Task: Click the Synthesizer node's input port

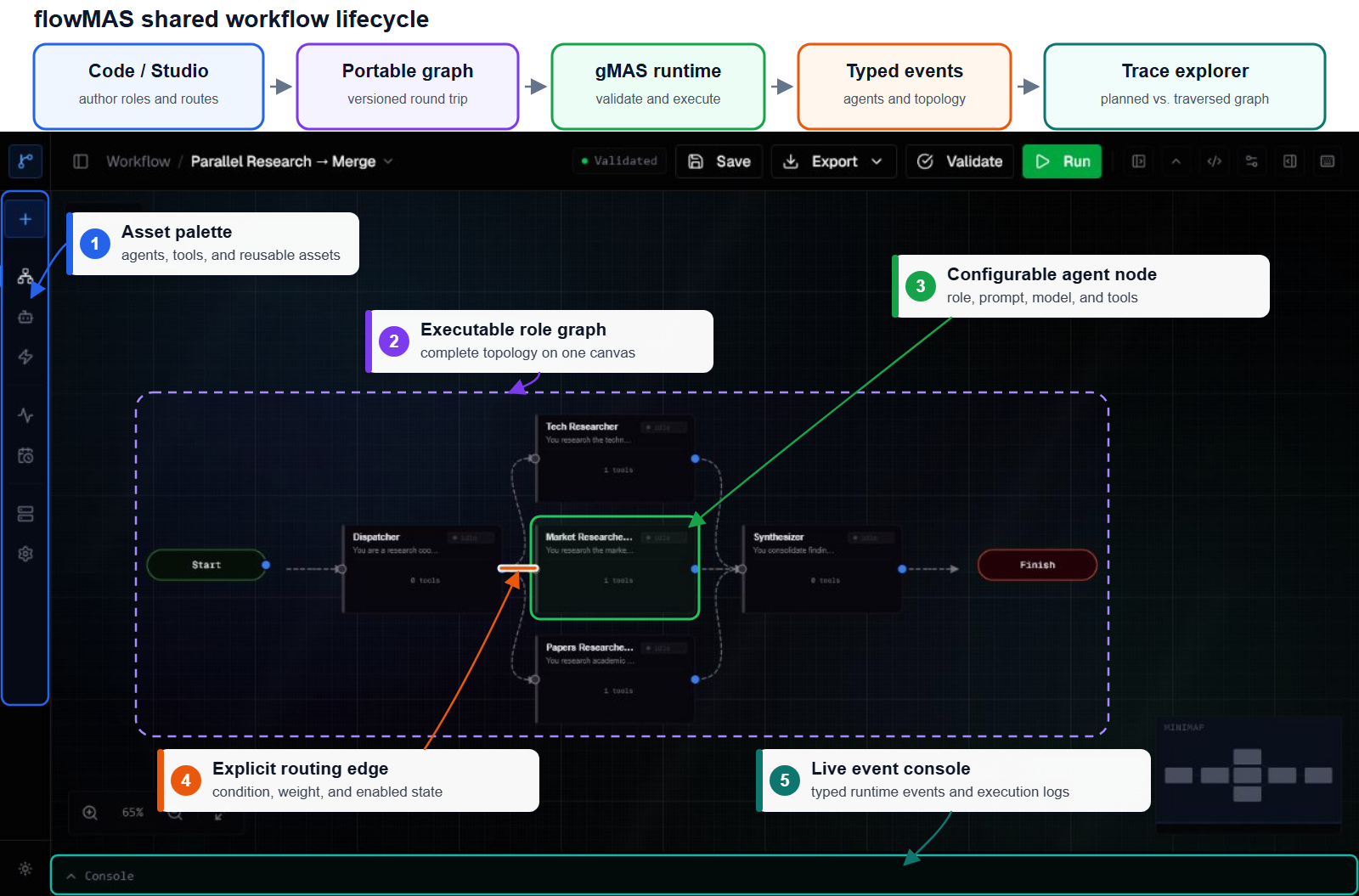Action: click(x=742, y=569)
